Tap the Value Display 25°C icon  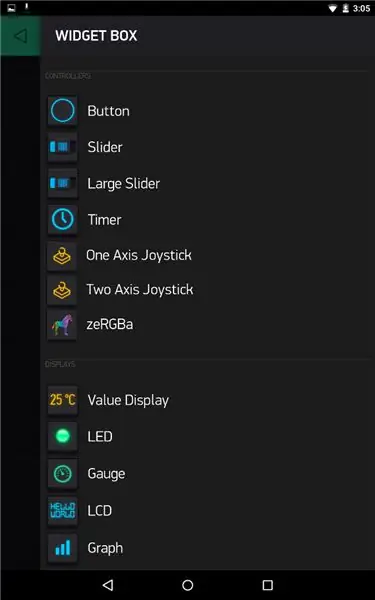click(x=62, y=400)
